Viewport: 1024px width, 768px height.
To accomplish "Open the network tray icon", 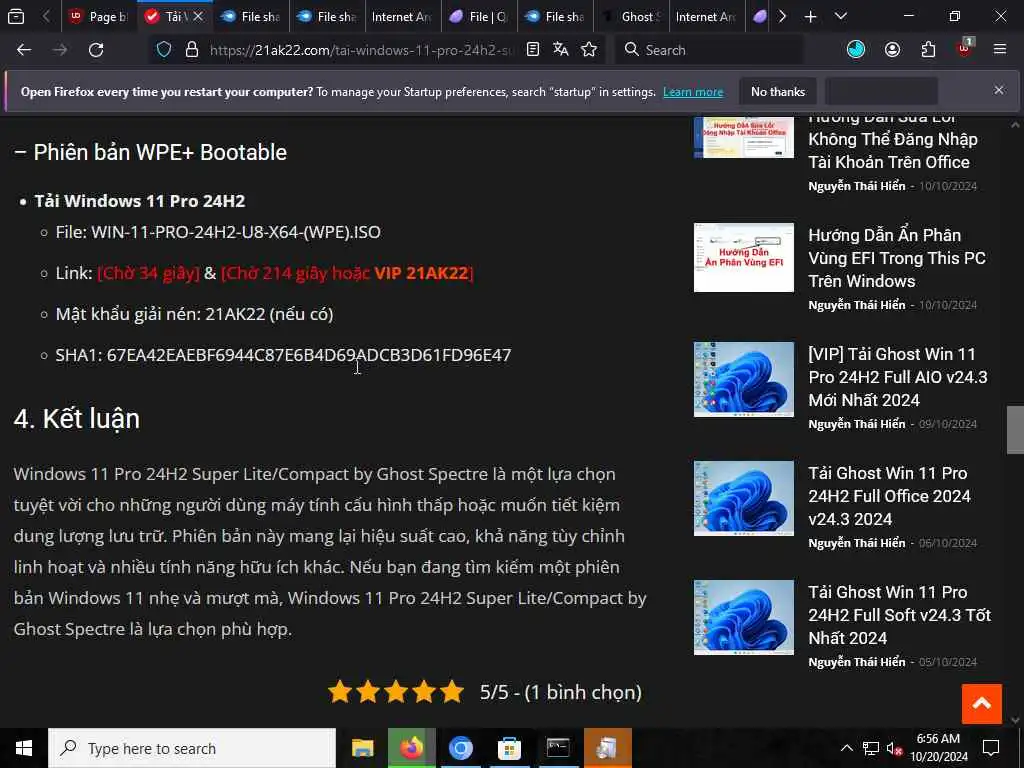I will click(871, 748).
